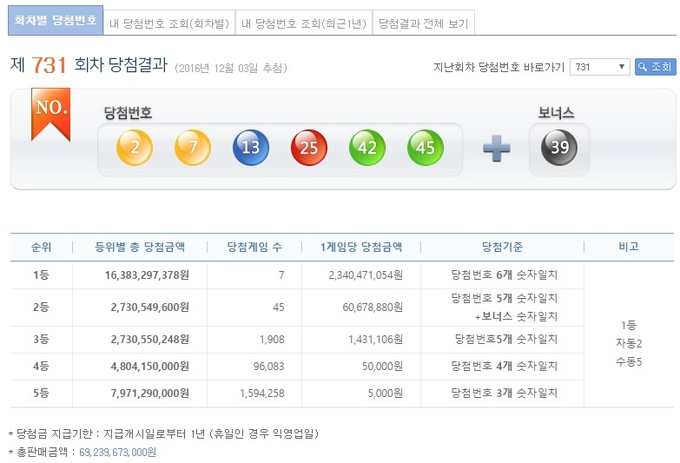This screenshot has width=680, height=463.
Task: Click the green lottery ball number 45
Action: 425,148
